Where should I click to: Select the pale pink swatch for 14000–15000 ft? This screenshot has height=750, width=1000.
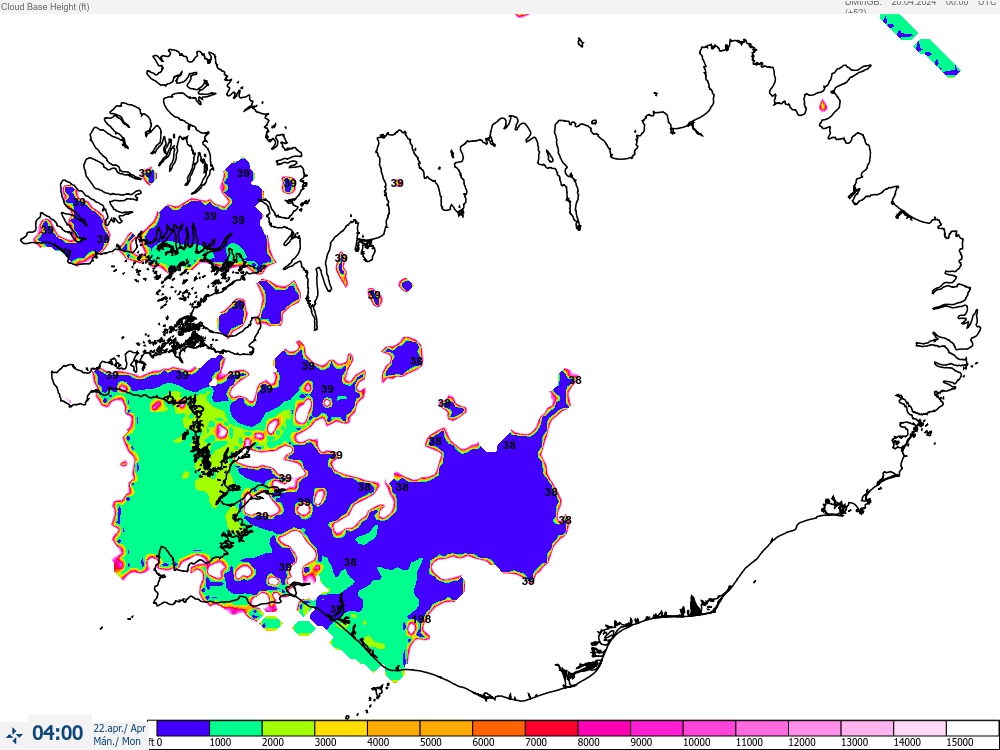point(919,728)
